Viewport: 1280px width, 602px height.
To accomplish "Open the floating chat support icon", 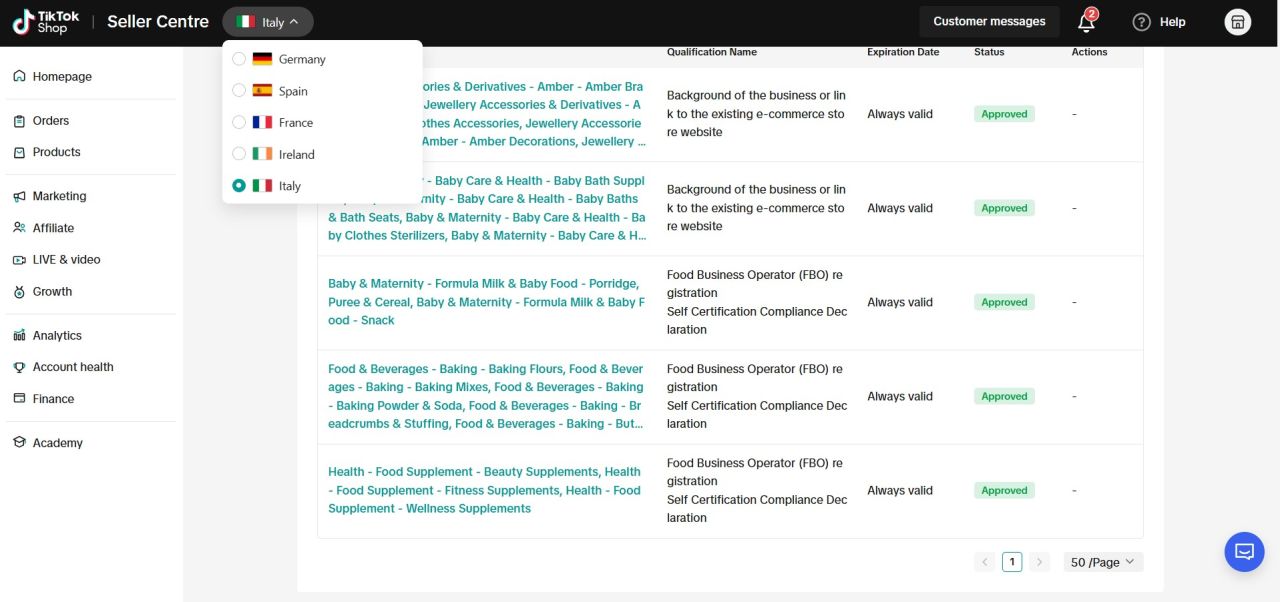I will click(1244, 552).
